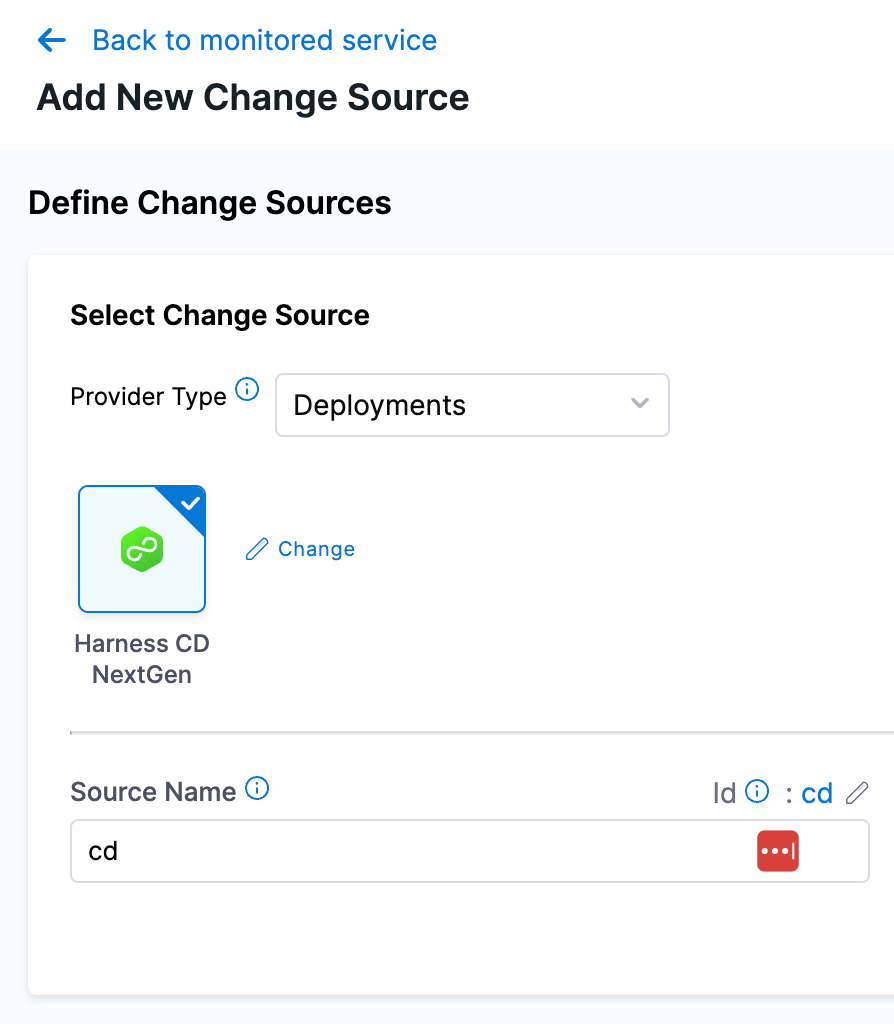Viewport: 894px width, 1024px height.
Task: Click the Provider Type info icon
Action: [247, 389]
